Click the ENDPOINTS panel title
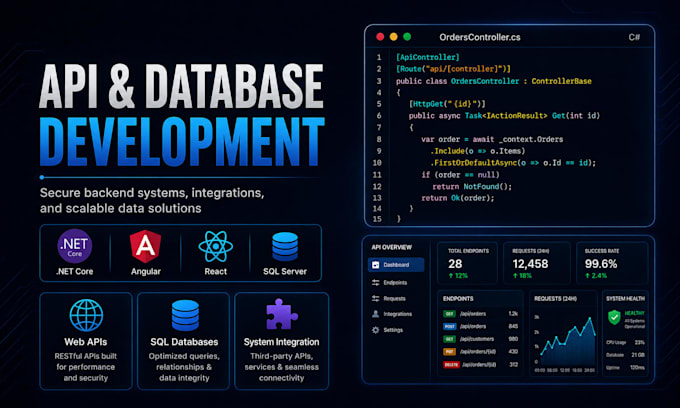The image size is (680, 408). pos(458,299)
